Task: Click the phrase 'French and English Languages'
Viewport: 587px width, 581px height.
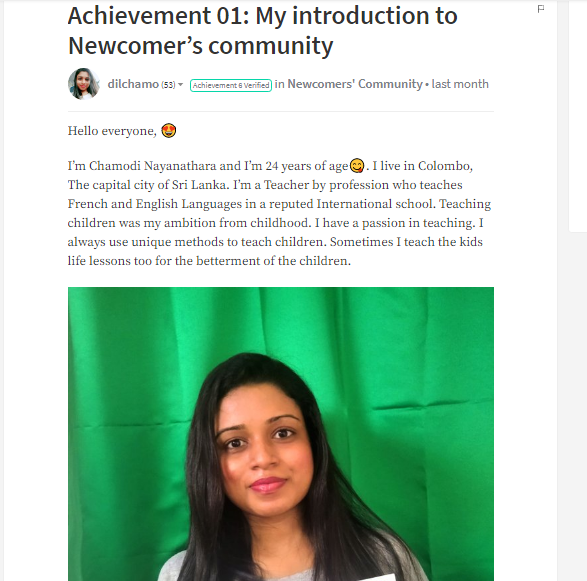Action: coord(155,204)
